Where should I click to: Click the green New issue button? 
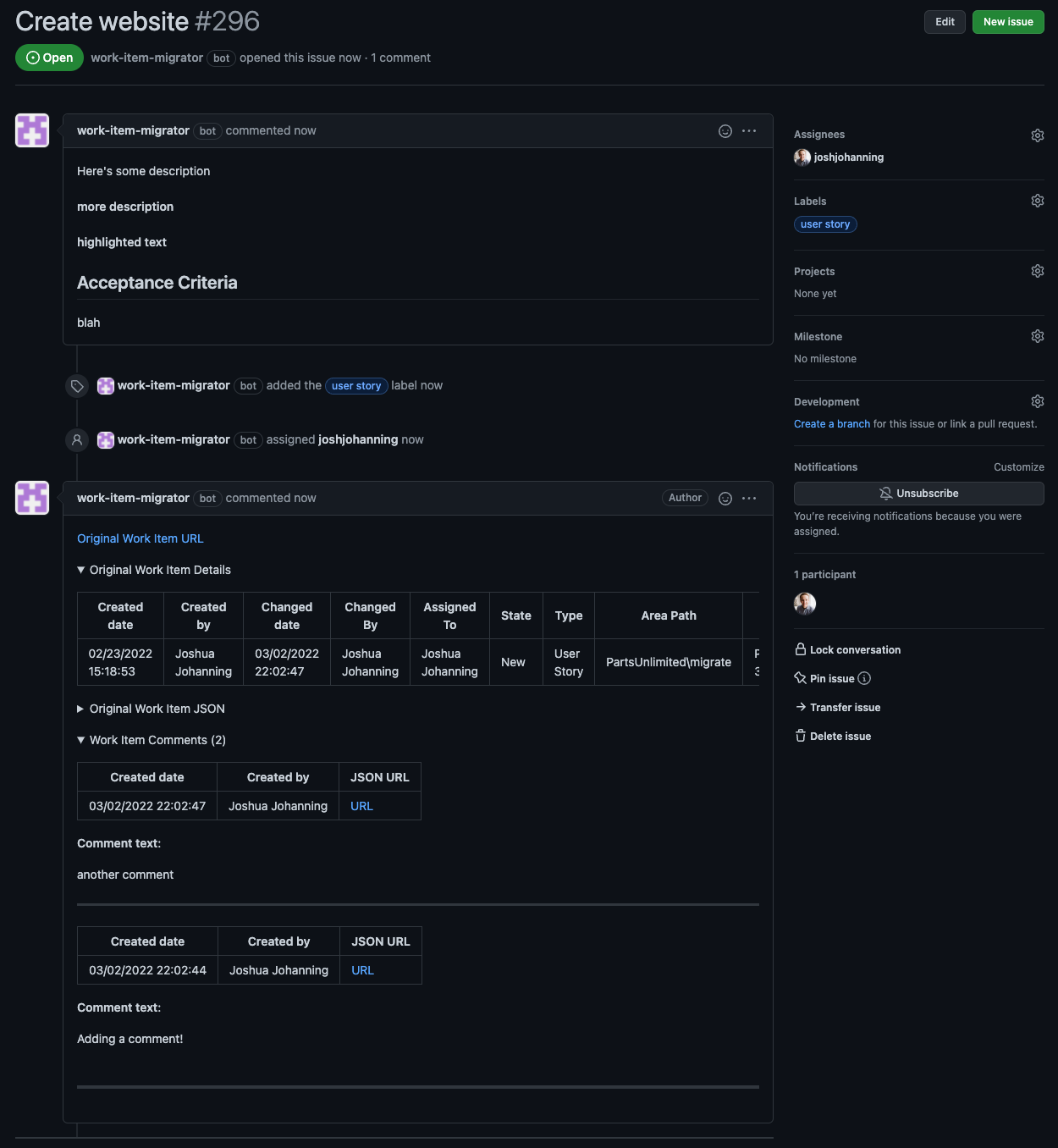coord(1007,22)
